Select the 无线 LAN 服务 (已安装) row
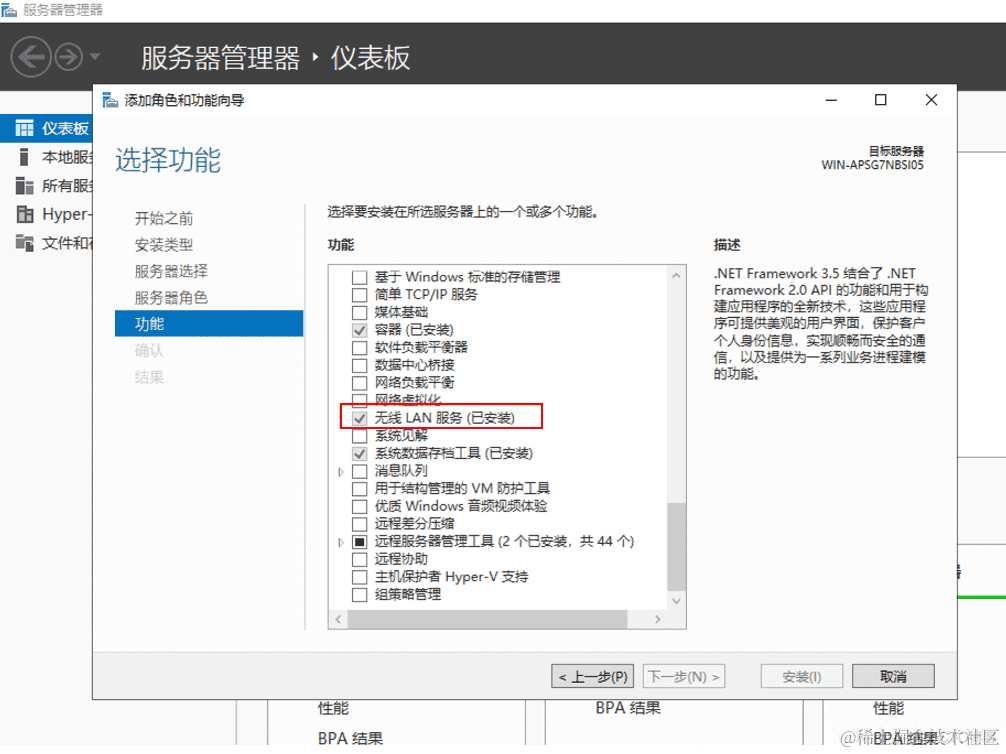Screen dimensions: 1006x754 tap(445, 418)
